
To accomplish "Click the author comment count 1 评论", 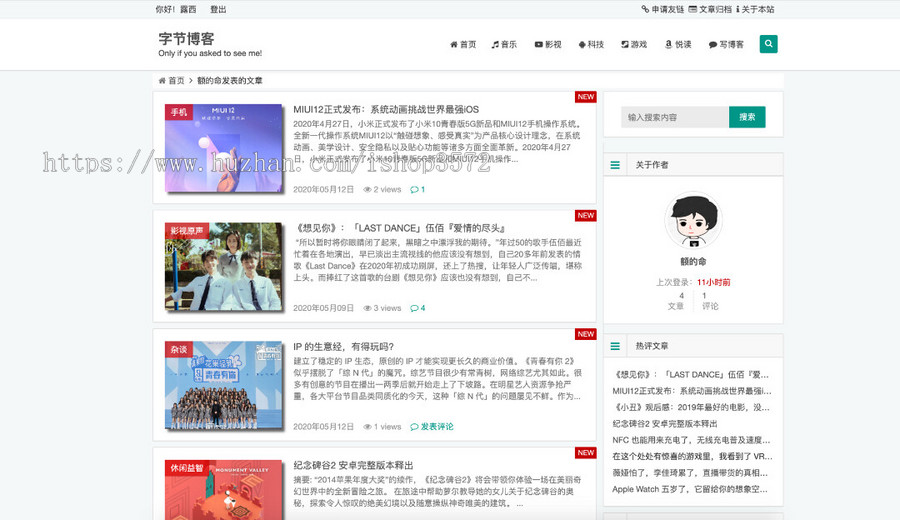I will 710,301.
